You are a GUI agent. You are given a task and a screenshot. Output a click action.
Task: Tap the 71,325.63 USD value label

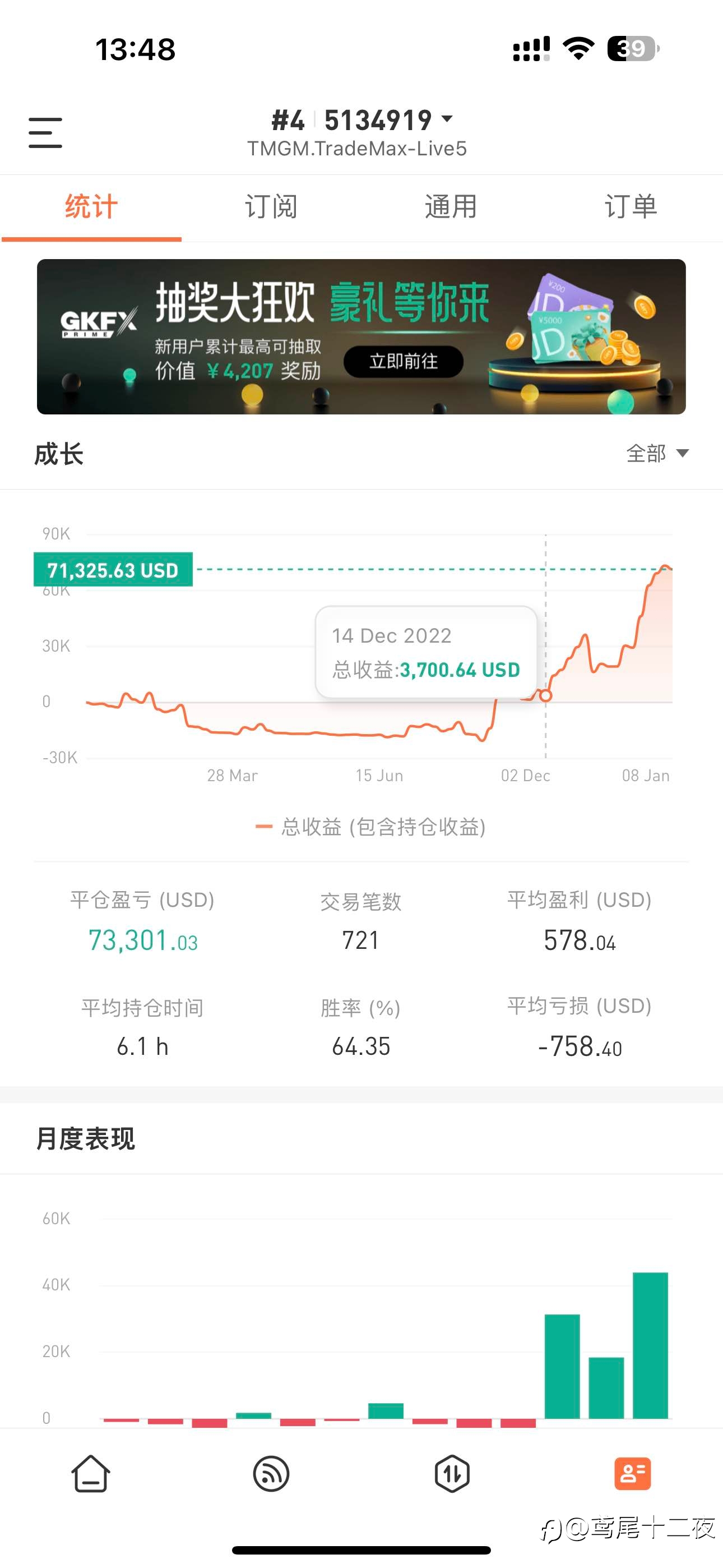pyautogui.click(x=113, y=570)
